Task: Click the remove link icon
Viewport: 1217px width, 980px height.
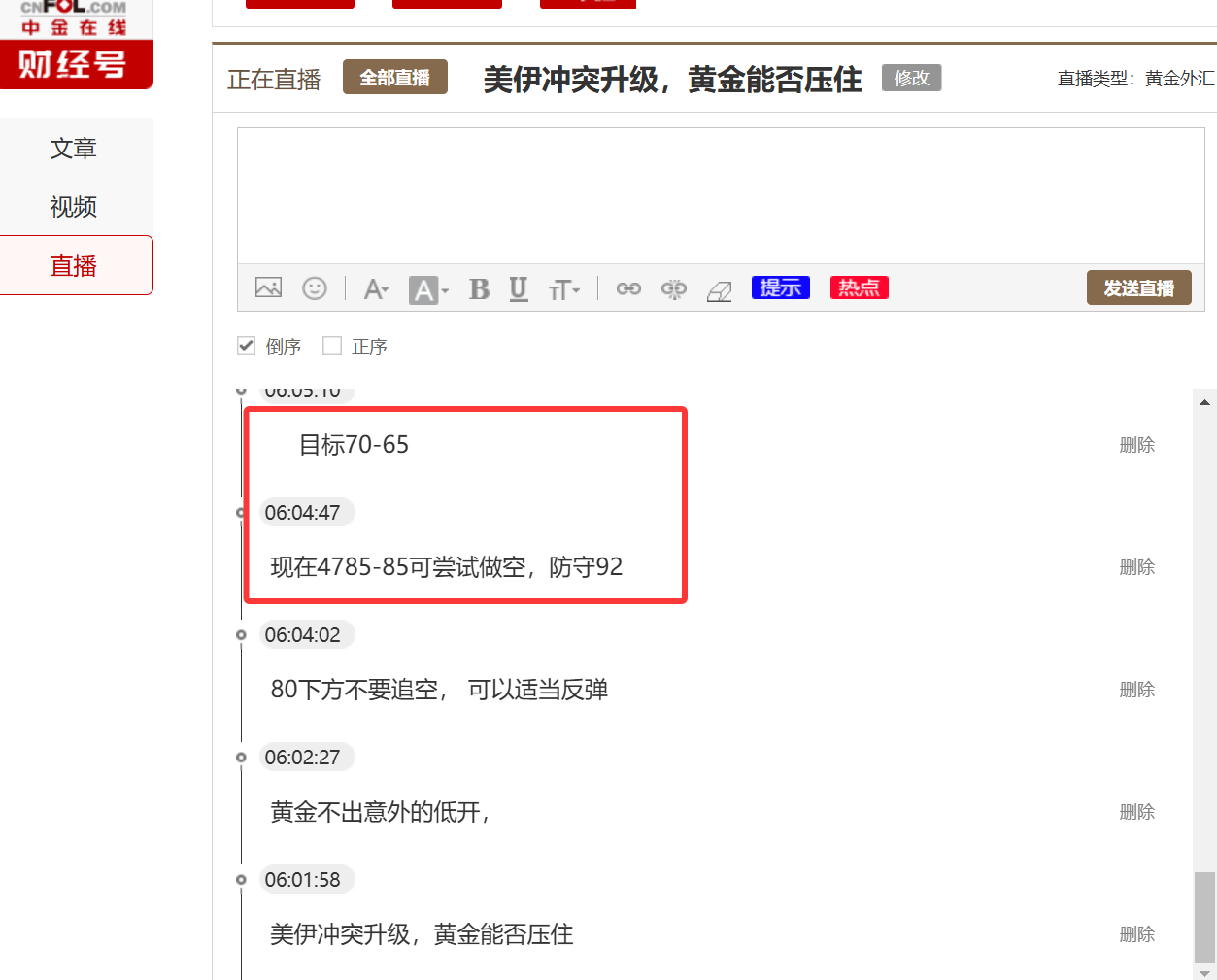Action: click(673, 288)
